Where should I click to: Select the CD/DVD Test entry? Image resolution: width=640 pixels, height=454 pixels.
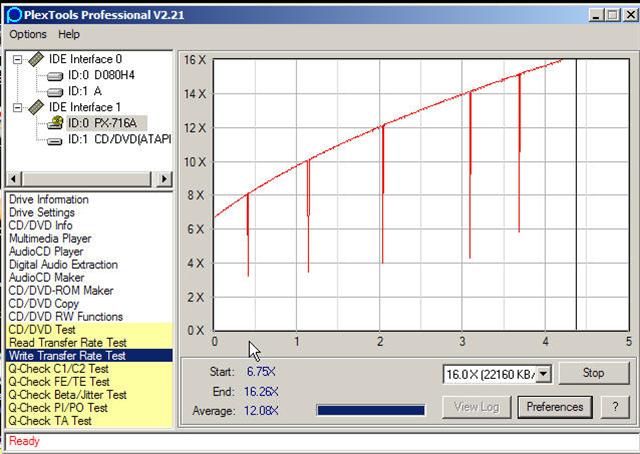[x=89, y=330]
